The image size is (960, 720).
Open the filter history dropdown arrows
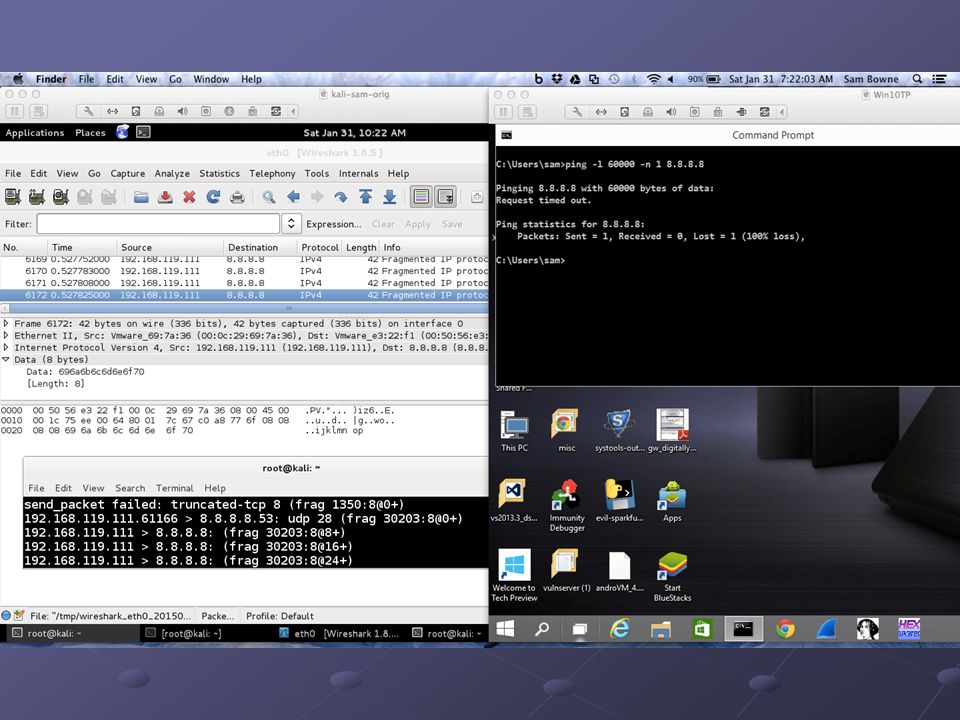click(291, 224)
